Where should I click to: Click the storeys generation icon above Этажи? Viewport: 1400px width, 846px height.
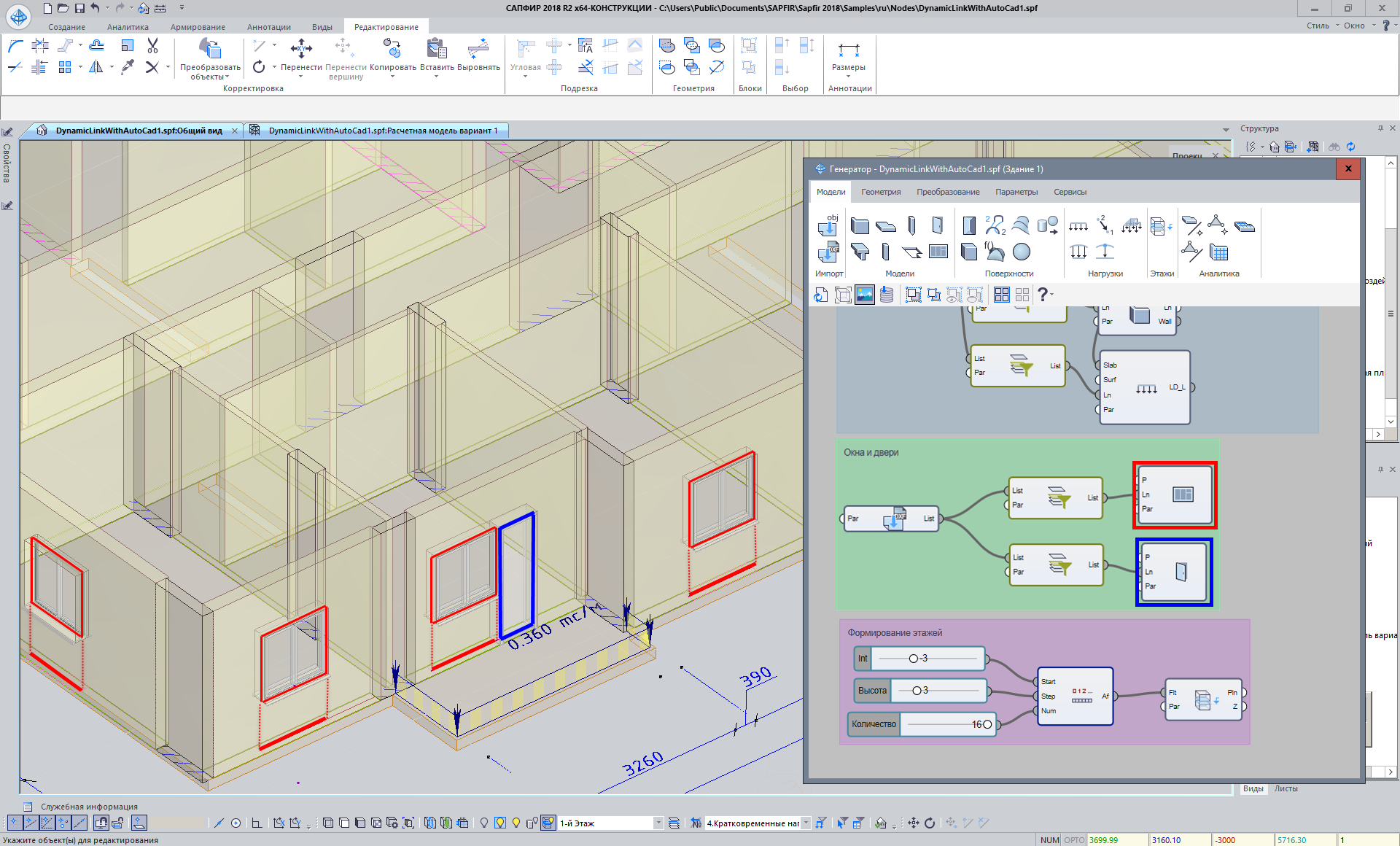[x=1159, y=227]
